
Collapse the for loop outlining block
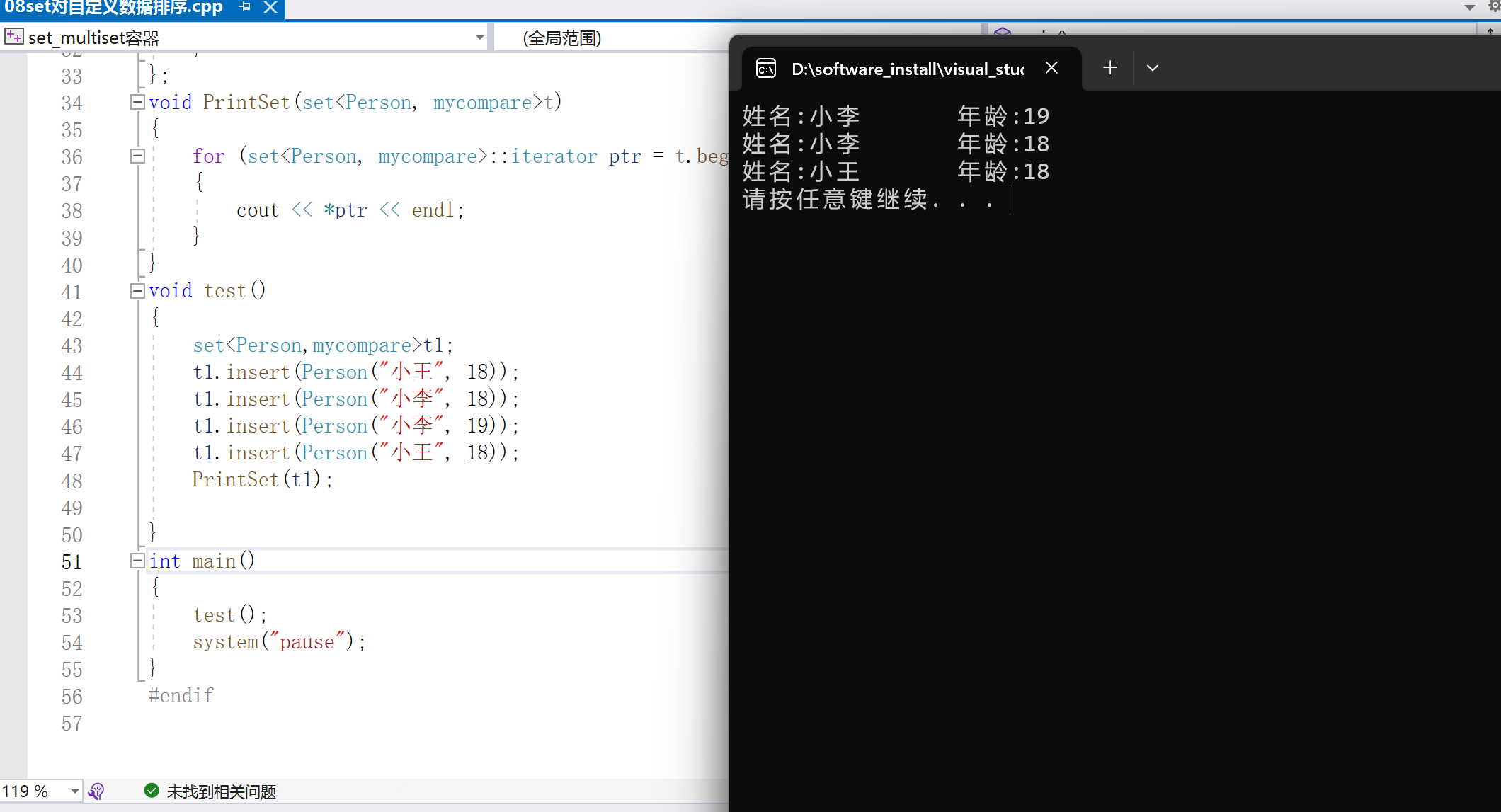click(x=137, y=156)
